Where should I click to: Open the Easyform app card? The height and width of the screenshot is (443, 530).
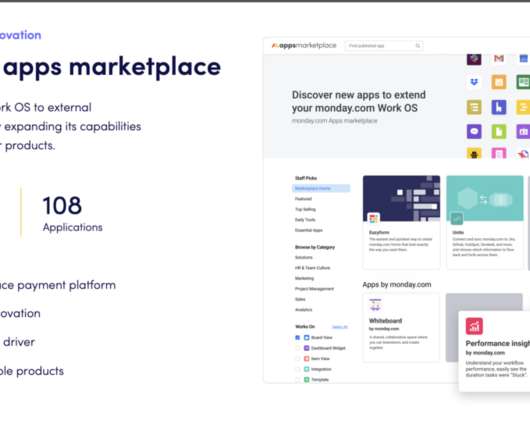click(x=401, y=222)
